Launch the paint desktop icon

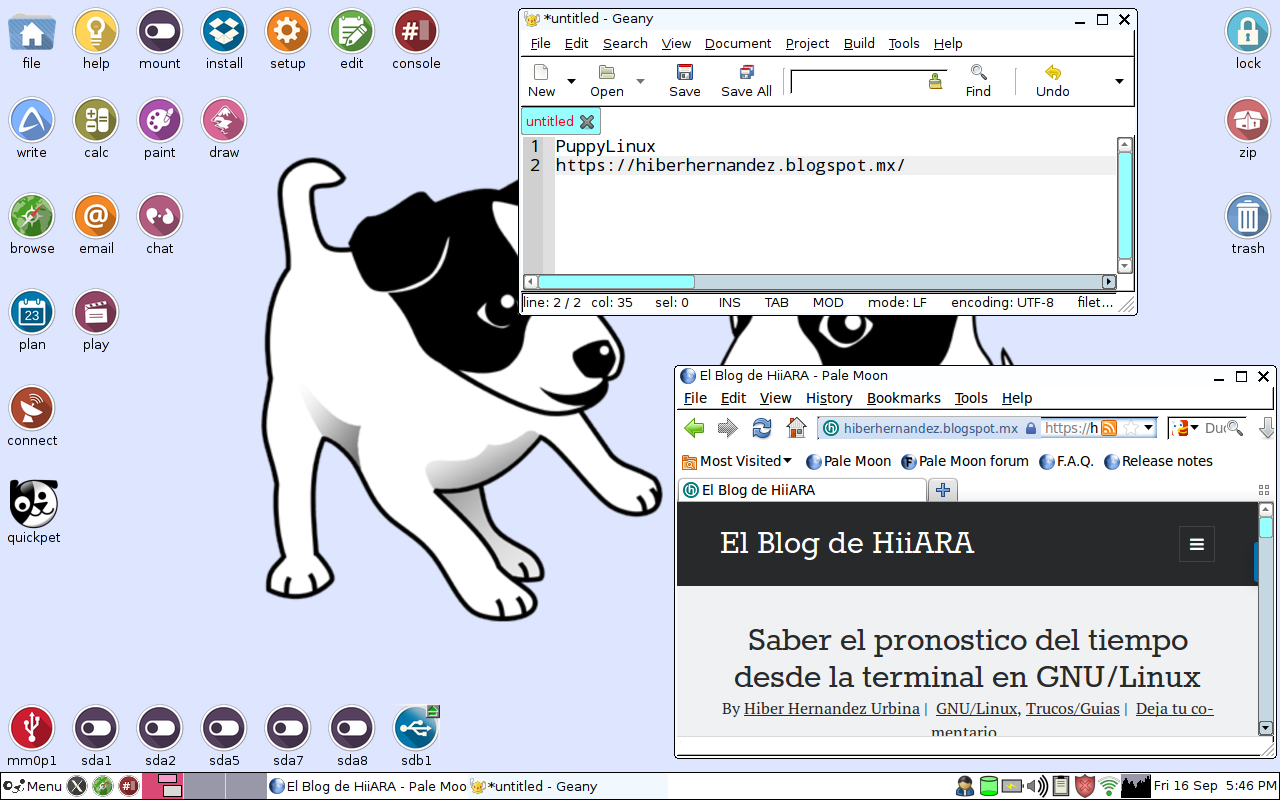(x=160, y=130)
